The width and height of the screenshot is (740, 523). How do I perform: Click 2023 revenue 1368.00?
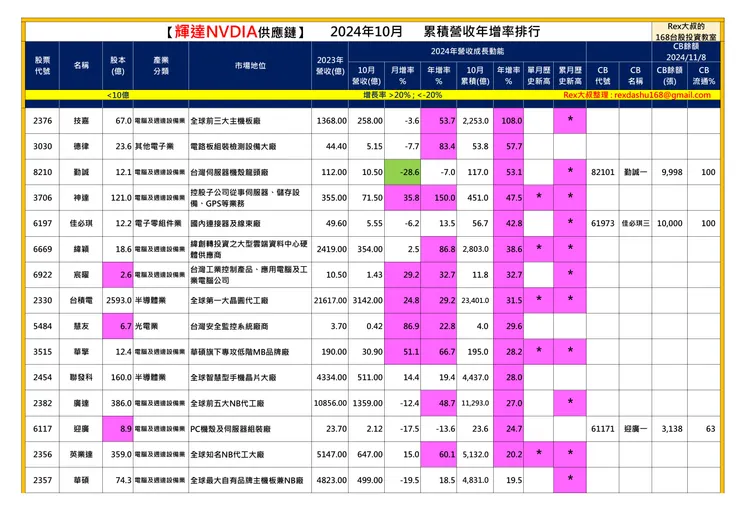(x=330, y=121)
